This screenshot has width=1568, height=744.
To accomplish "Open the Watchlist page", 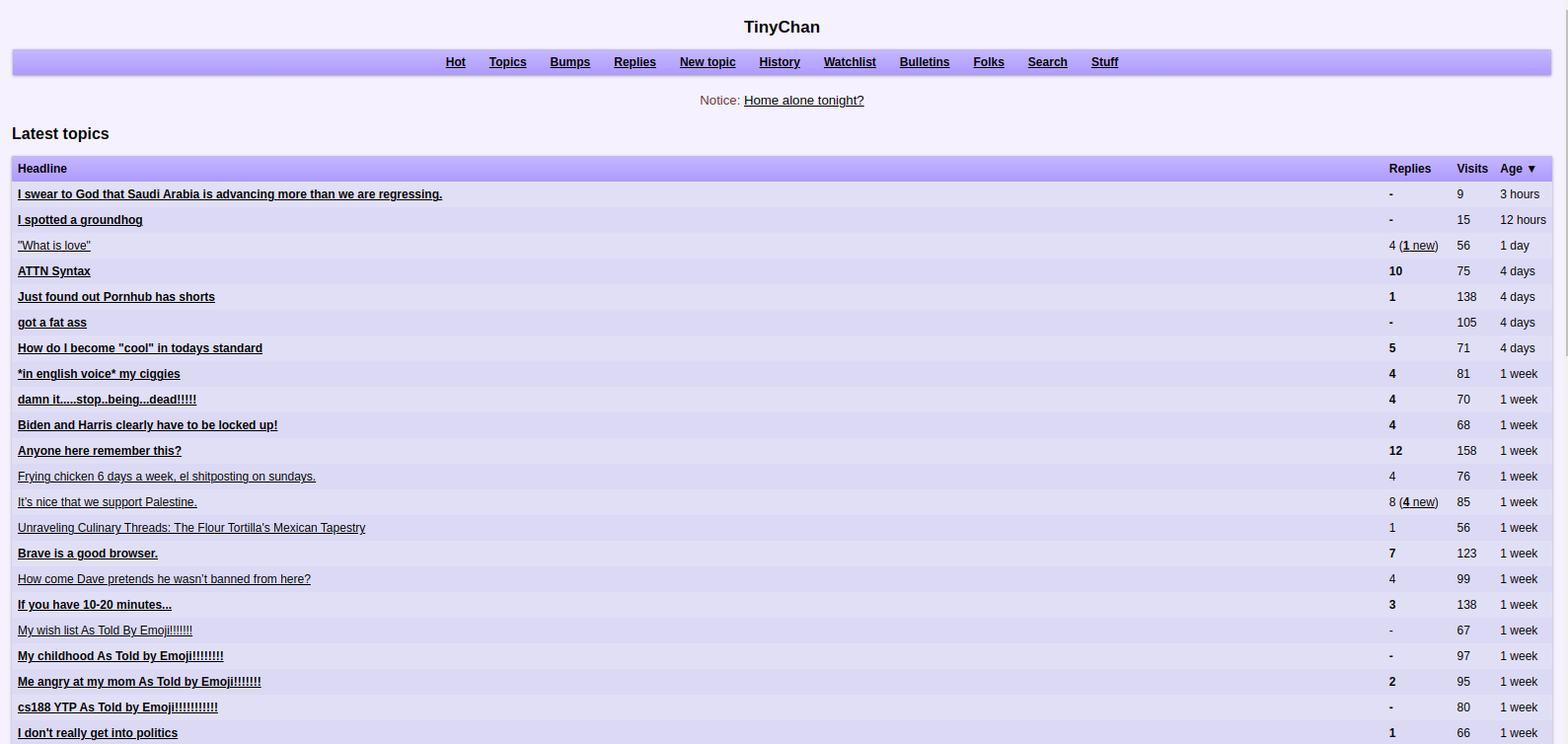I will pos(849,62).
